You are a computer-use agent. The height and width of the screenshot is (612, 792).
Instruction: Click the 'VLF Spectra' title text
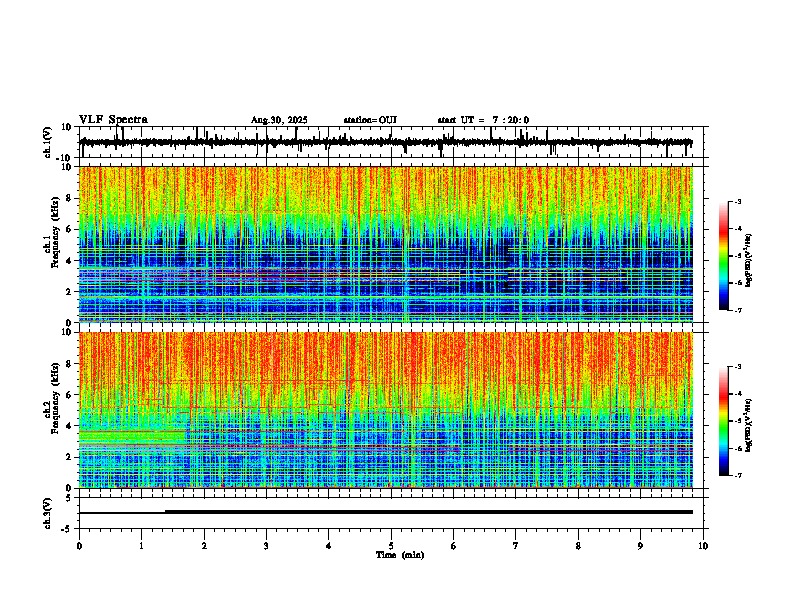113,120
